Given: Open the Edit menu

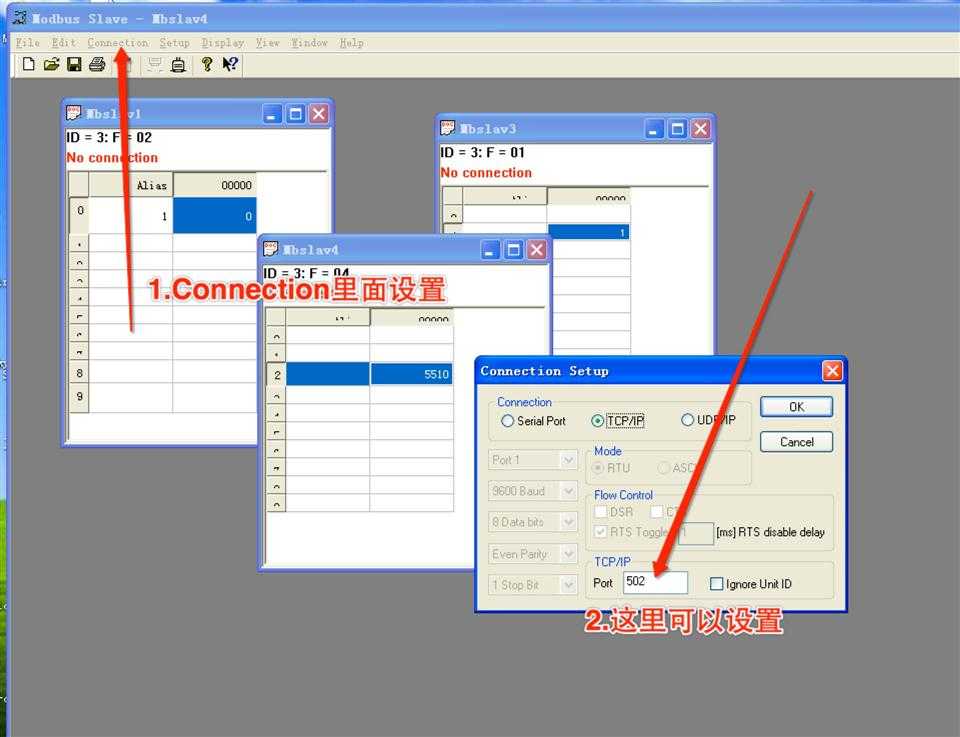Looking at the screenshot, I should click(x=64, y=43).
